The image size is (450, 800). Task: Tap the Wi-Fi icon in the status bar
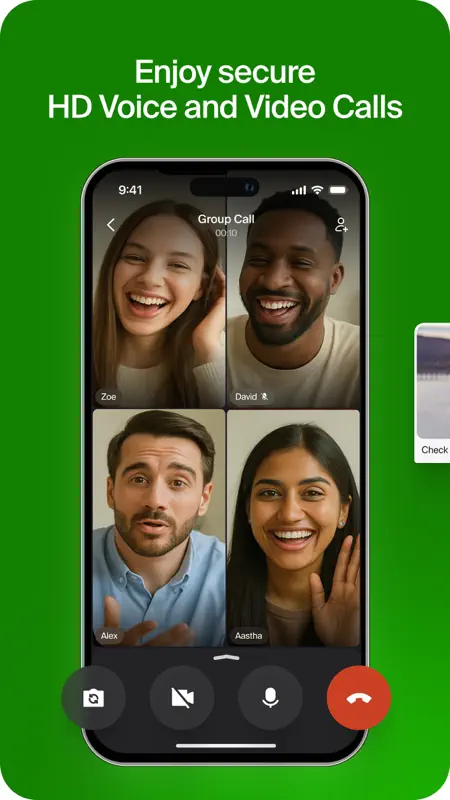tap(317, 190)
